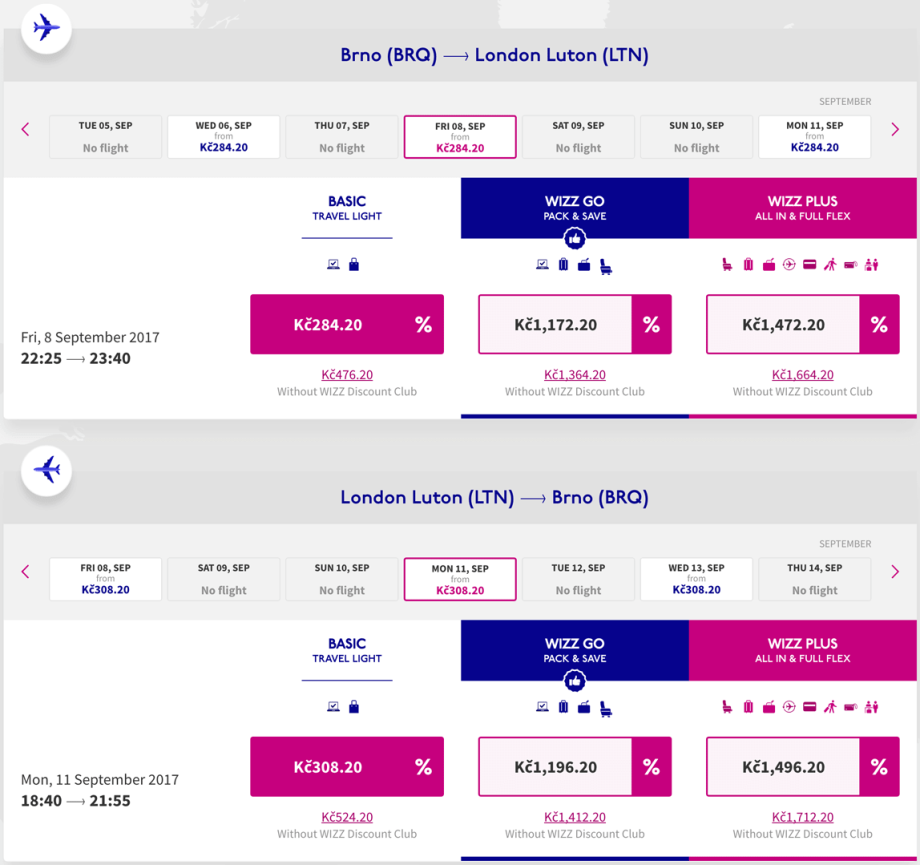Open the Kč476.20 non-discount price link
The width and height of the screenshot is (920, 865).
(x=347, y=375)
